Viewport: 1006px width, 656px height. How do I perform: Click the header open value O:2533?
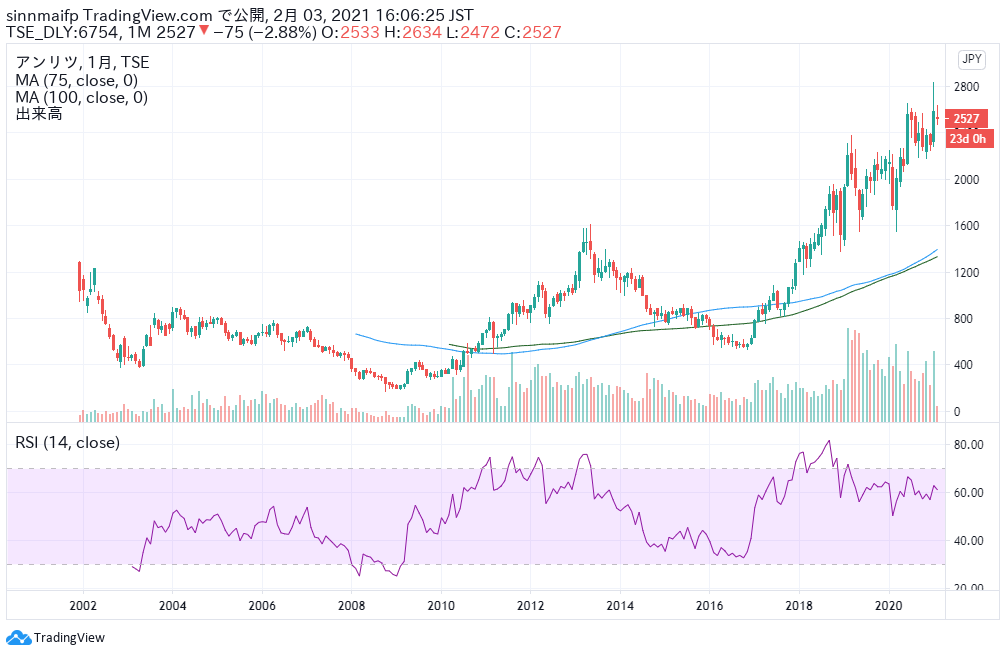click(350, 32)
